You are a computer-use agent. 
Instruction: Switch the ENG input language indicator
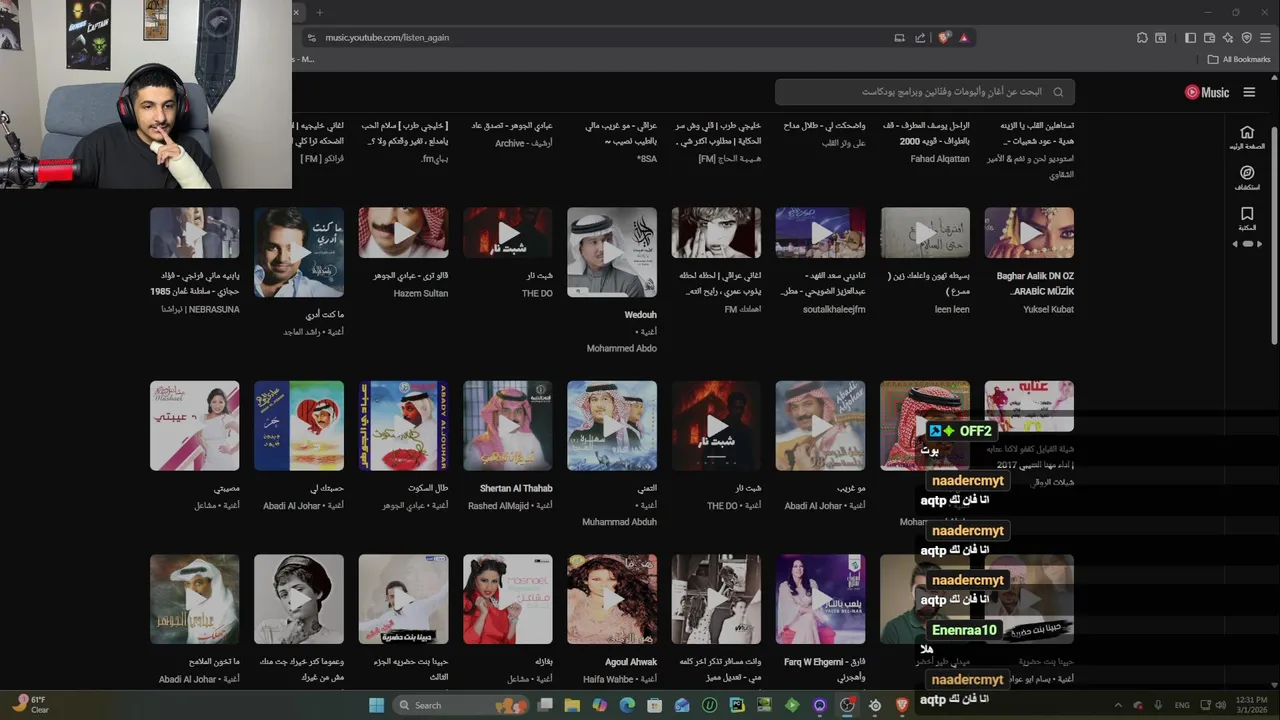[1182, 705]
